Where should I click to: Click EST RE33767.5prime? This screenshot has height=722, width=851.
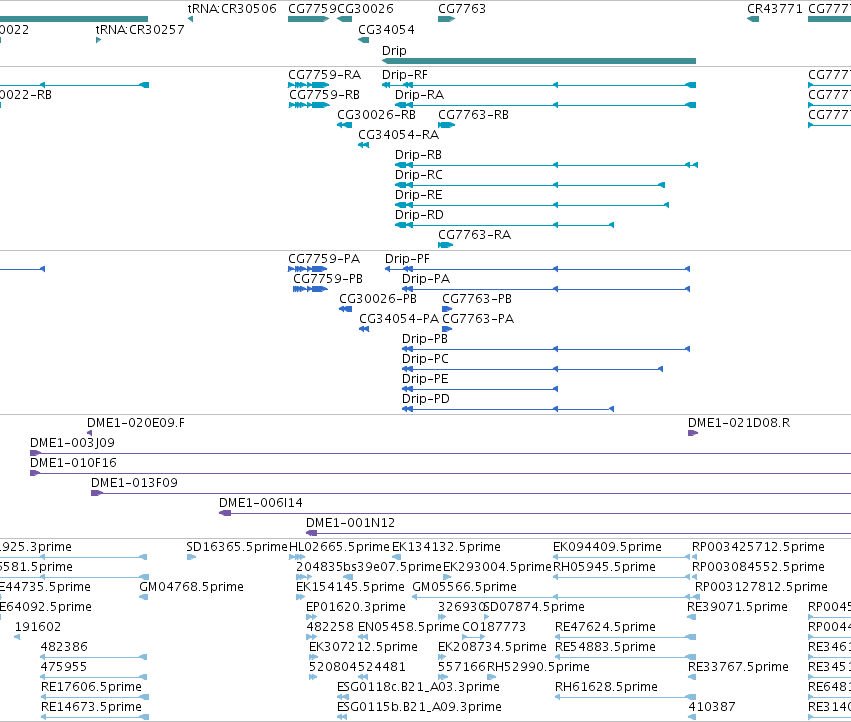pyautogui.click(x=738, y=667)
